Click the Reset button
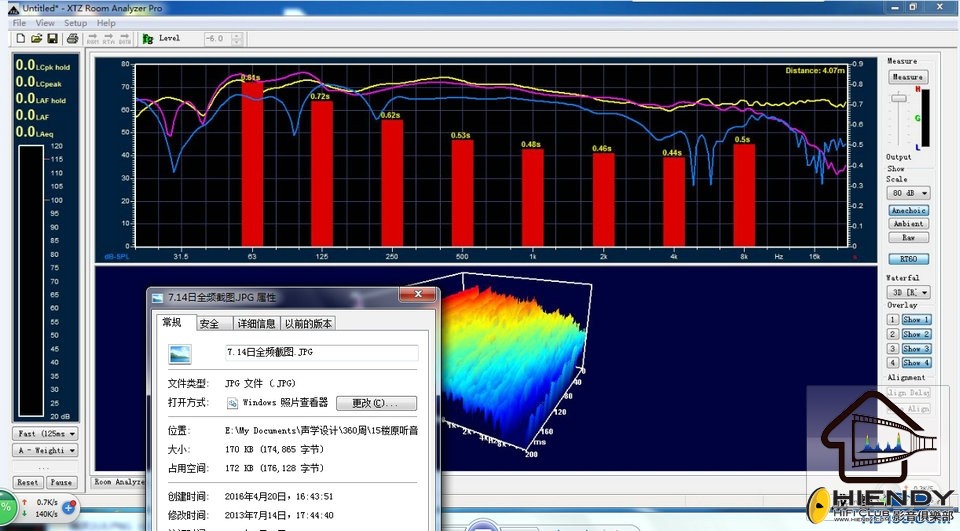Screen dimensions: 960x531 point(28,483)
